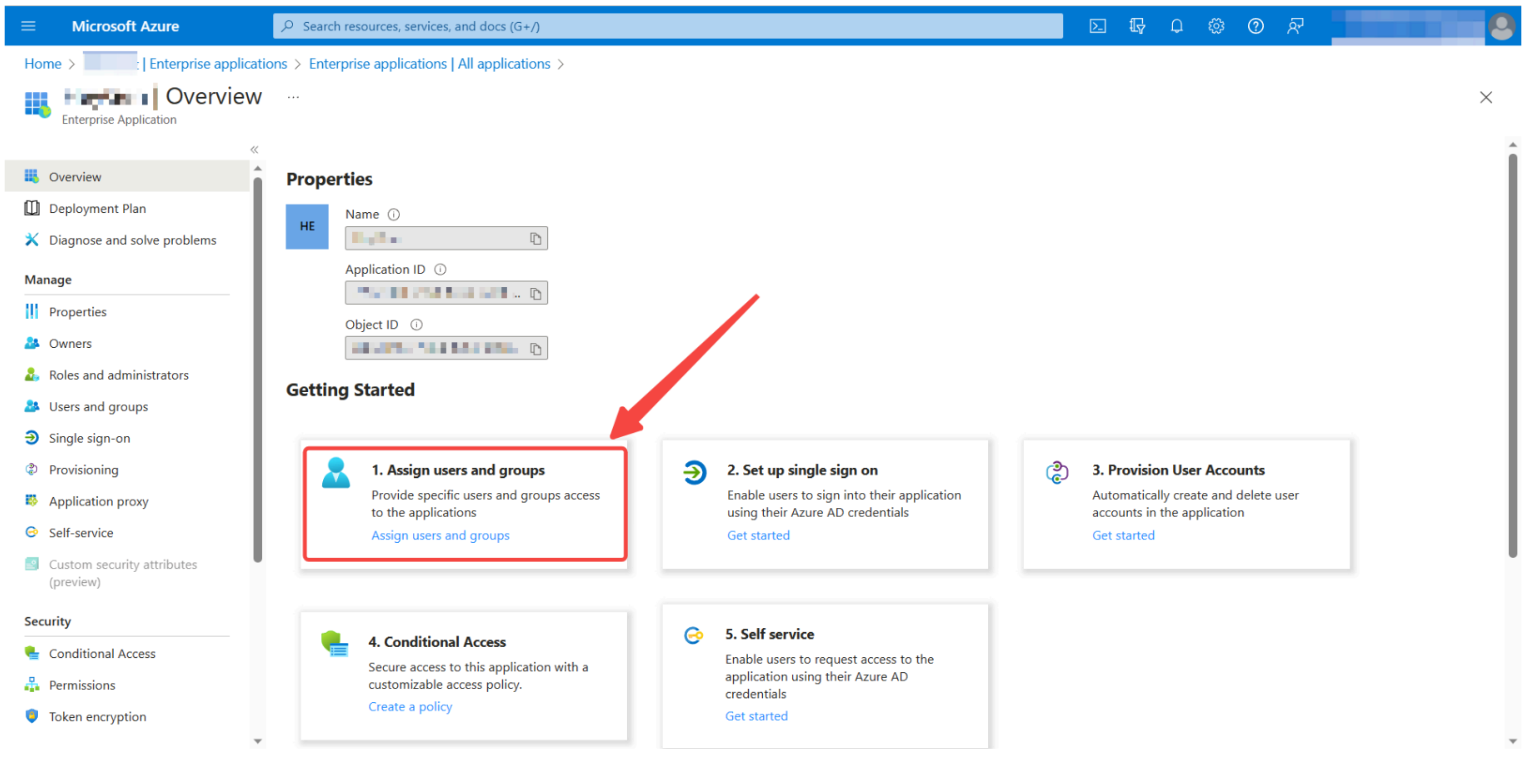Viewport: 1533px width, 781px height.
Task: Open the Help question mark icon
Action: (1256, 26)
